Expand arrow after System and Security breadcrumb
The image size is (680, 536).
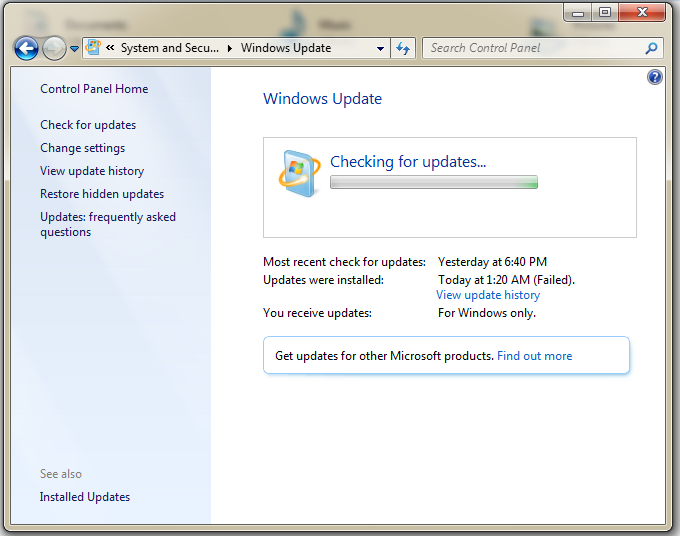click(x=230, y=48)
